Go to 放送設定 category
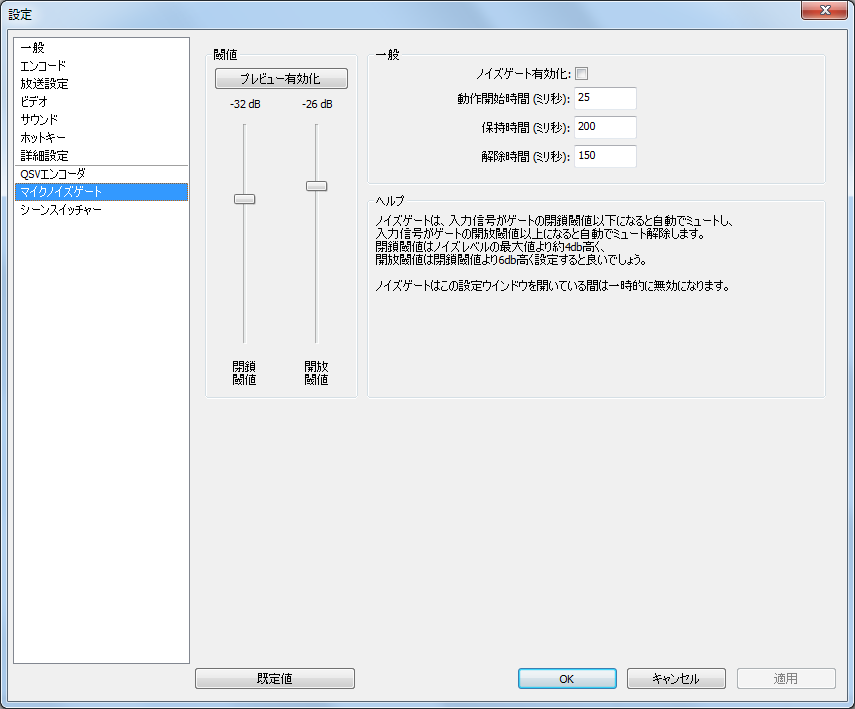855x709 pixels. 101,83
